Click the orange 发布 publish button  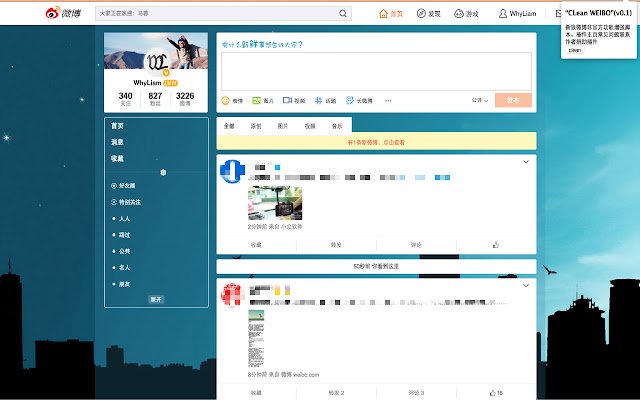(513, 100)
